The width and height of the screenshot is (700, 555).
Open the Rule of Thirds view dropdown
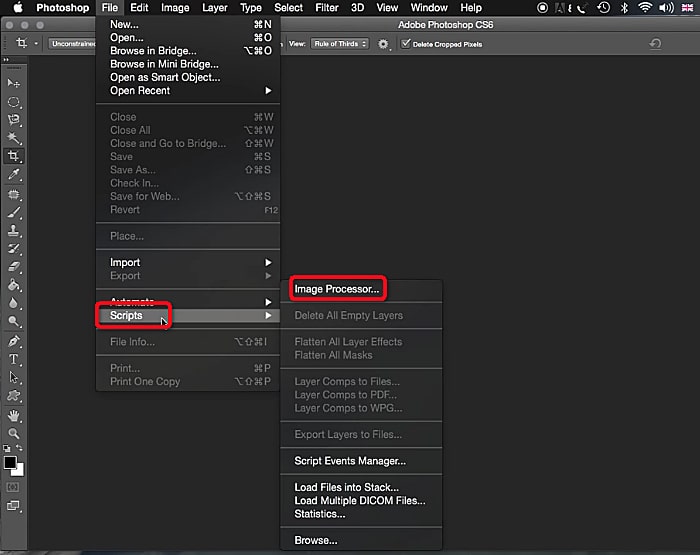click(340, 44)
